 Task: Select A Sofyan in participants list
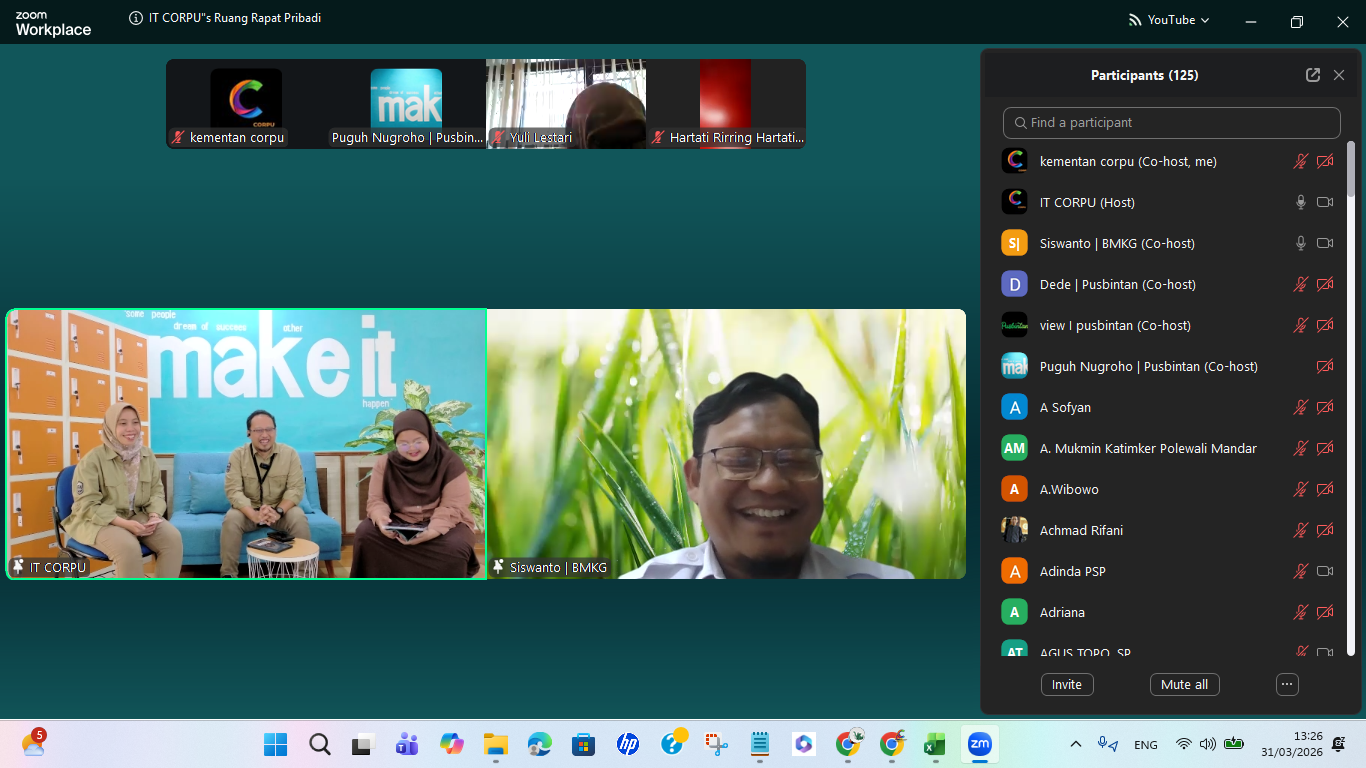click(x=1065, y=407)
